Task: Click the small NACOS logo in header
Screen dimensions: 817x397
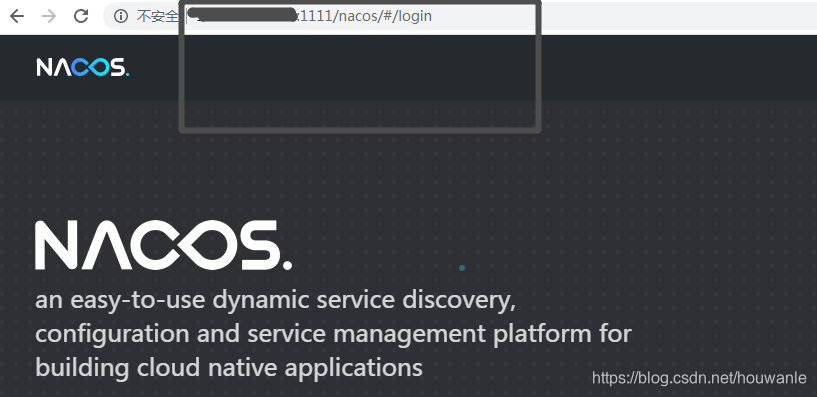Action: (82, 67)
